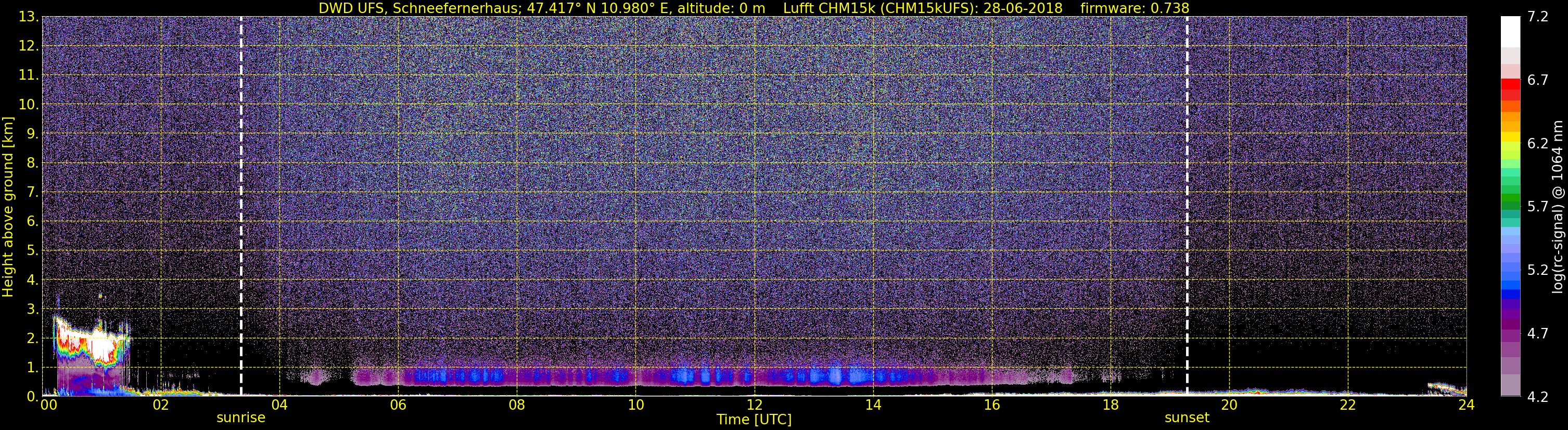
Task: Click the time axis tick '20'
Action: (x=1229, y=405)
